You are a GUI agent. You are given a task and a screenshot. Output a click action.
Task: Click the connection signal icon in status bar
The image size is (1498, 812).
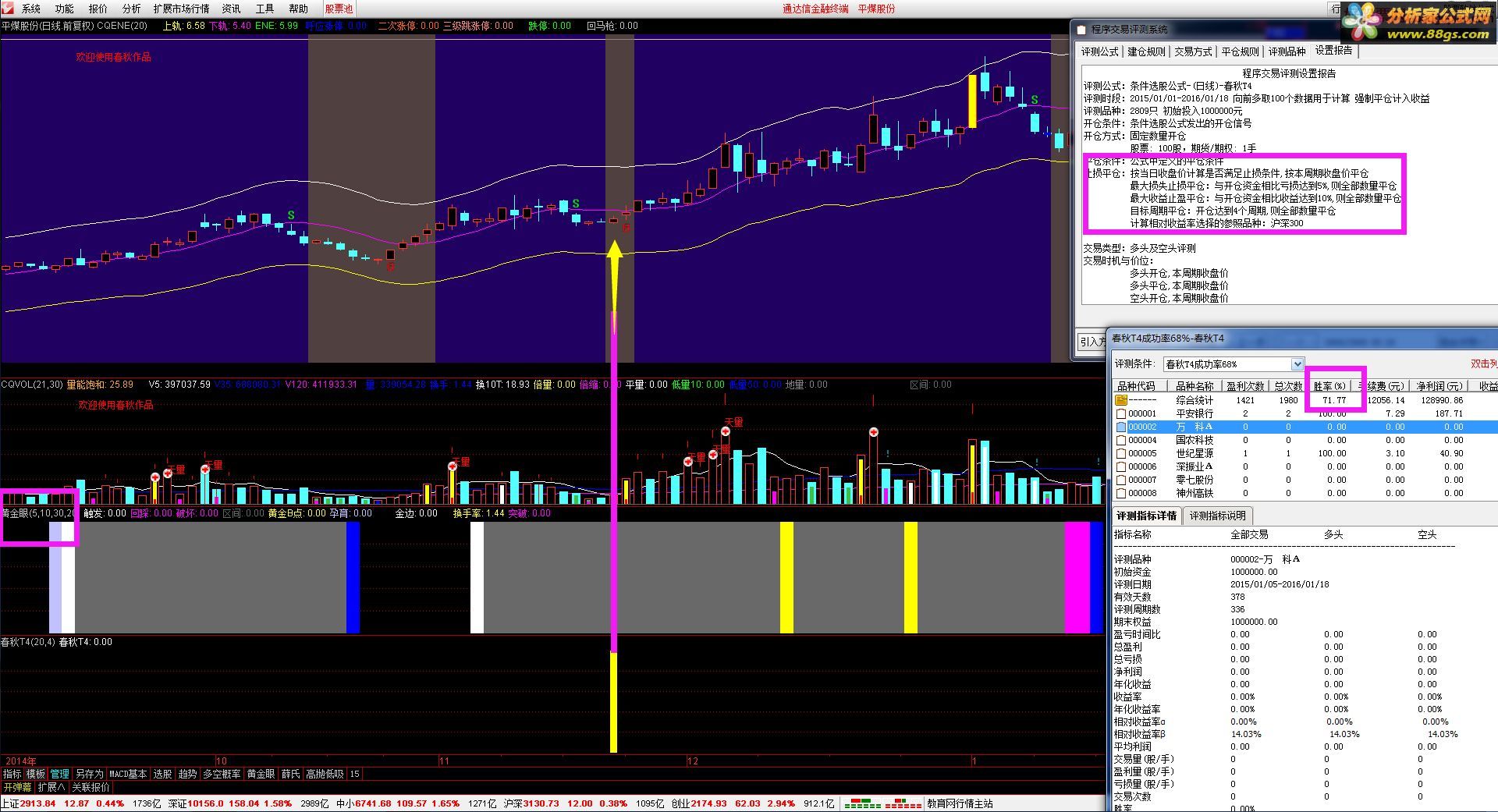(883, 803)
